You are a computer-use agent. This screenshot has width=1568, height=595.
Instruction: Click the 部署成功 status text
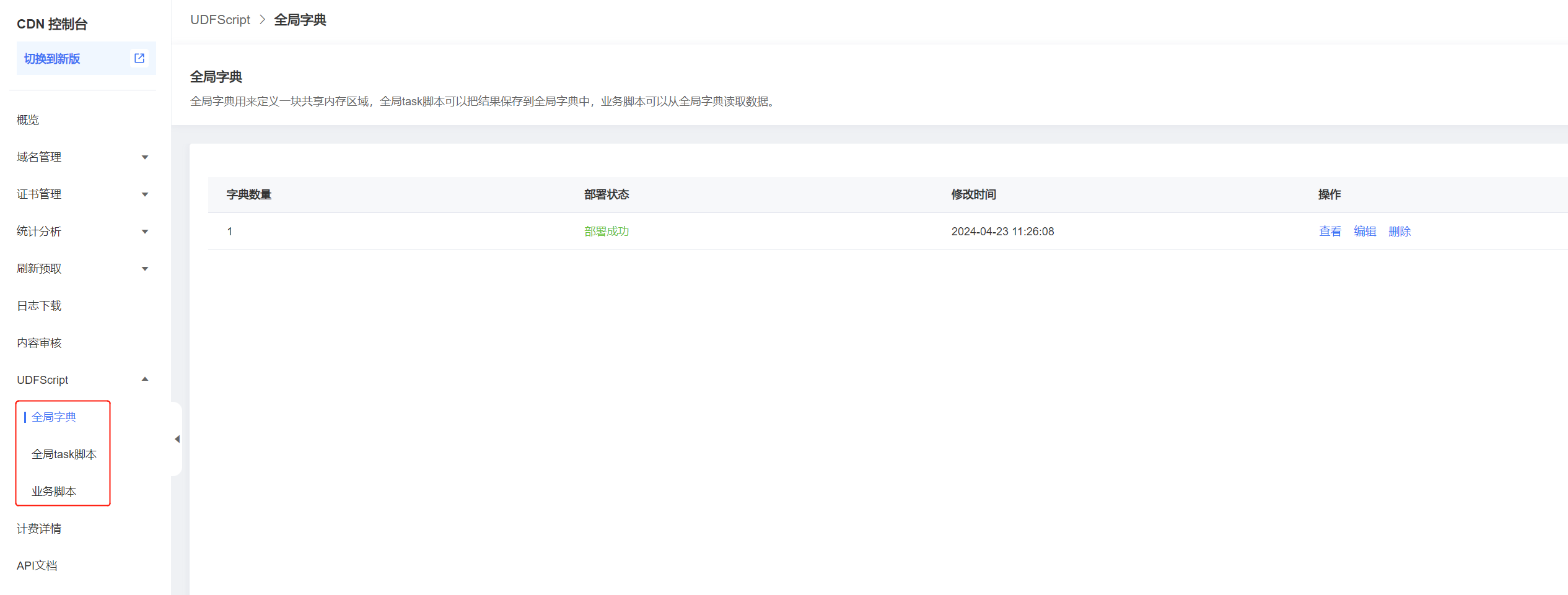[x=607, y=232]
